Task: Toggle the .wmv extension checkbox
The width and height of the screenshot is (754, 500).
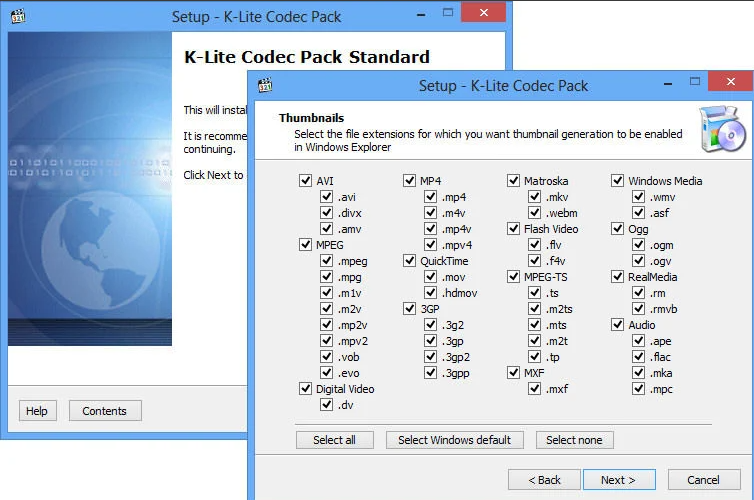Action: pyautogui.click(x=639, y=197)
